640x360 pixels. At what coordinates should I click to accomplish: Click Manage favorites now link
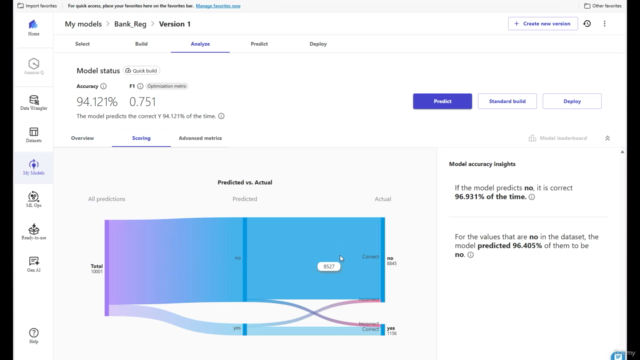(x=218, y=6)
